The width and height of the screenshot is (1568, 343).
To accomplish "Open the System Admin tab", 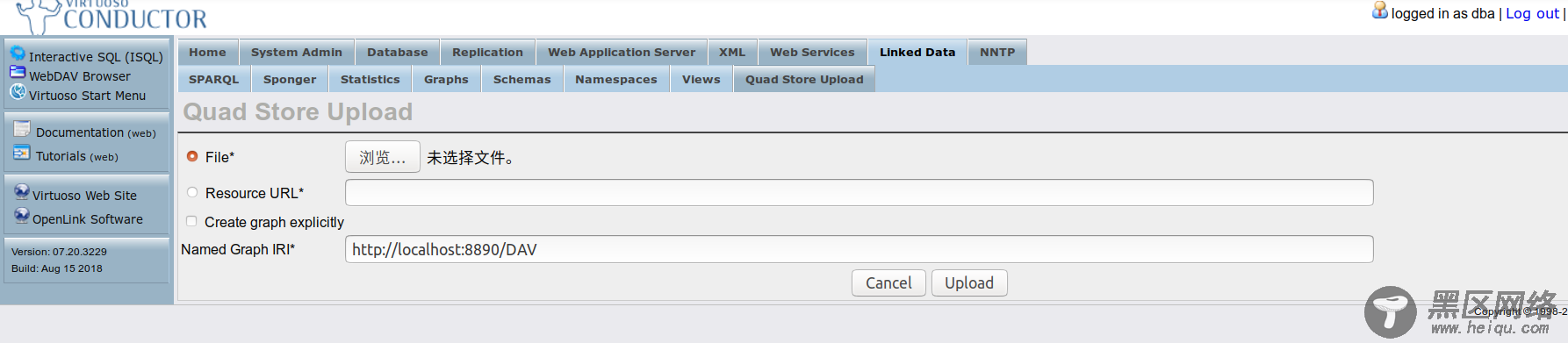I will point(297,52).
